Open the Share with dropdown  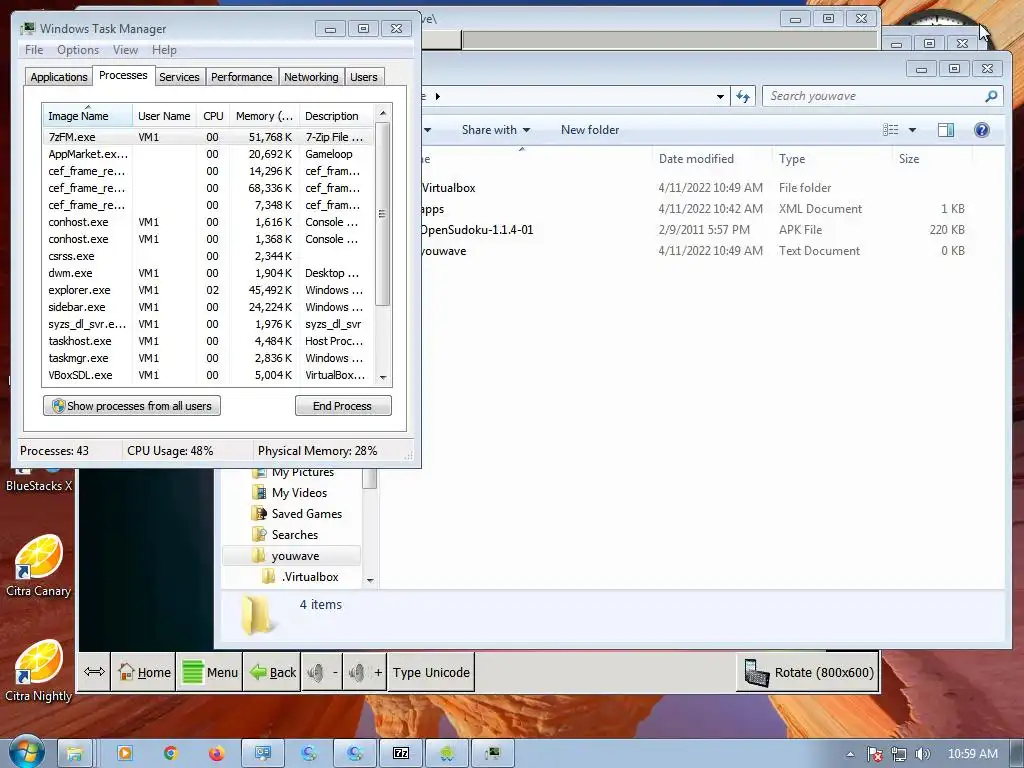tap(496, 130)
